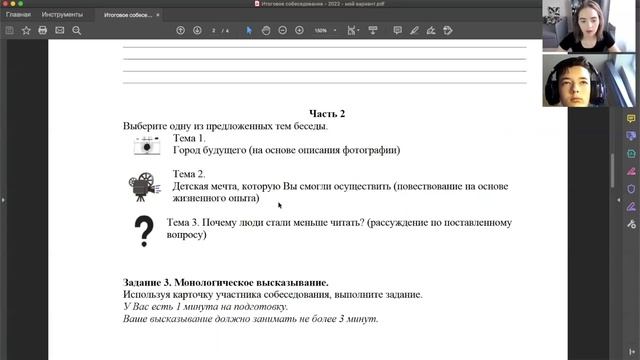Click the top video call participant thumbnail
Image resolution: width=640 pixels, height=360 pixels.
589,26
